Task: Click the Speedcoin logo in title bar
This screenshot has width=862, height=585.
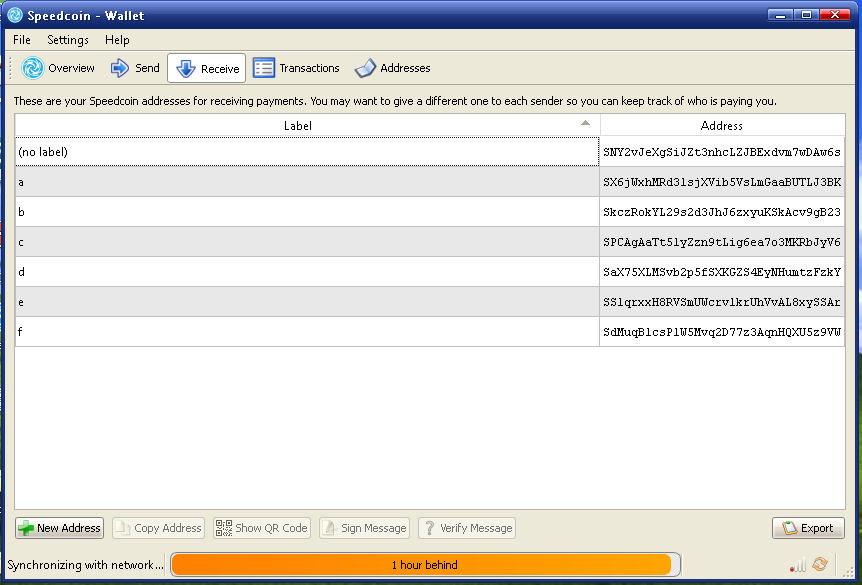Action: tap(15, 15)
